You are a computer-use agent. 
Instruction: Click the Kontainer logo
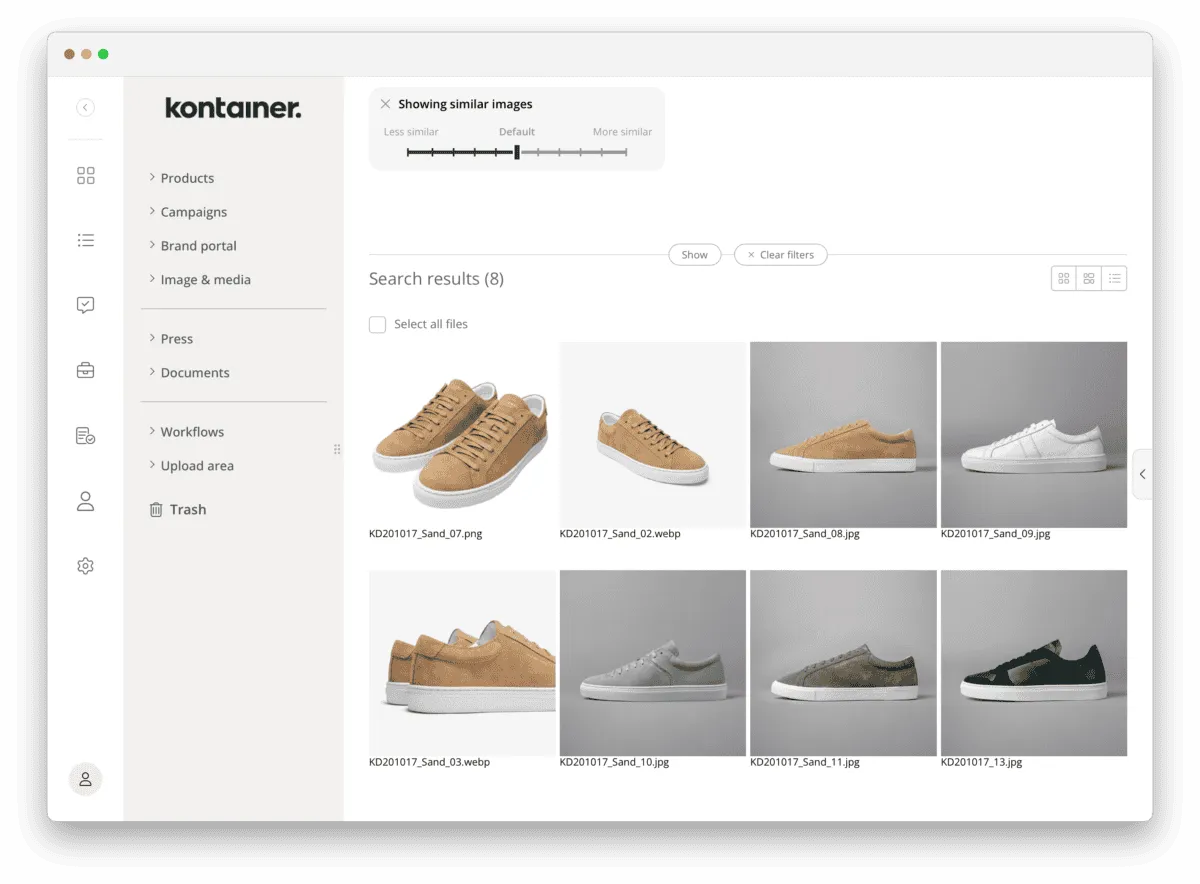tap(233, 108)
